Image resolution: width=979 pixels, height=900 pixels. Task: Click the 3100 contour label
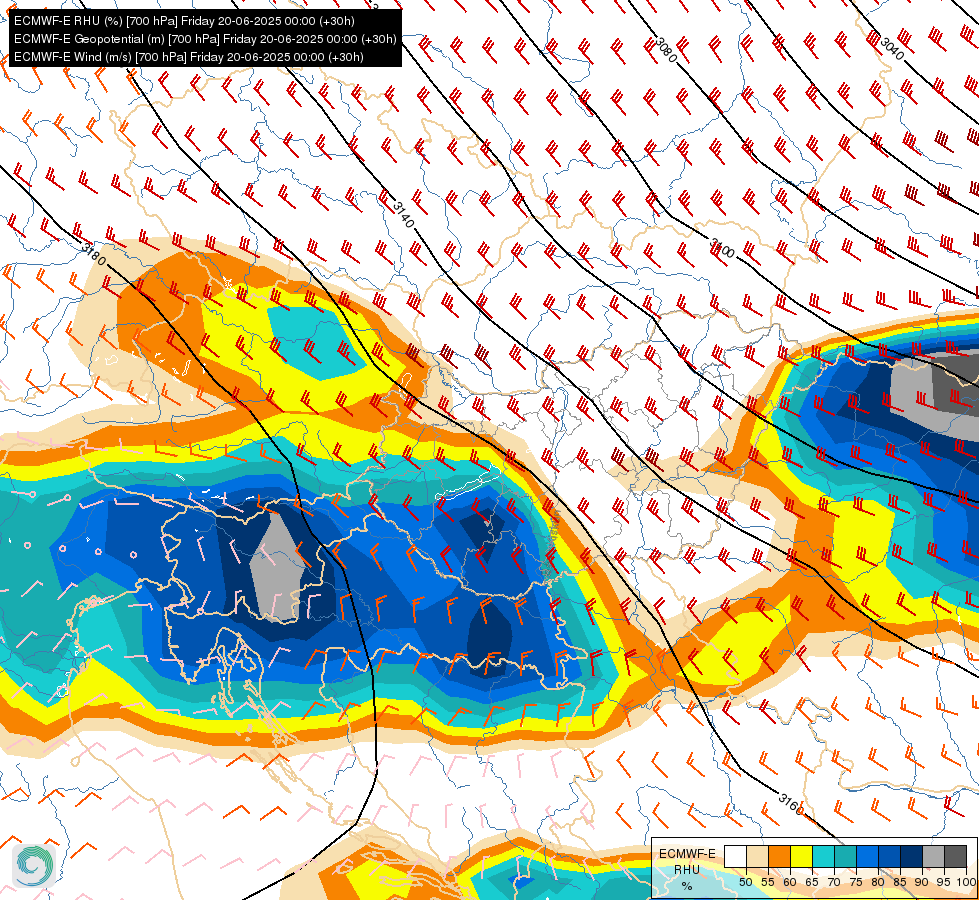pos(722,248)
